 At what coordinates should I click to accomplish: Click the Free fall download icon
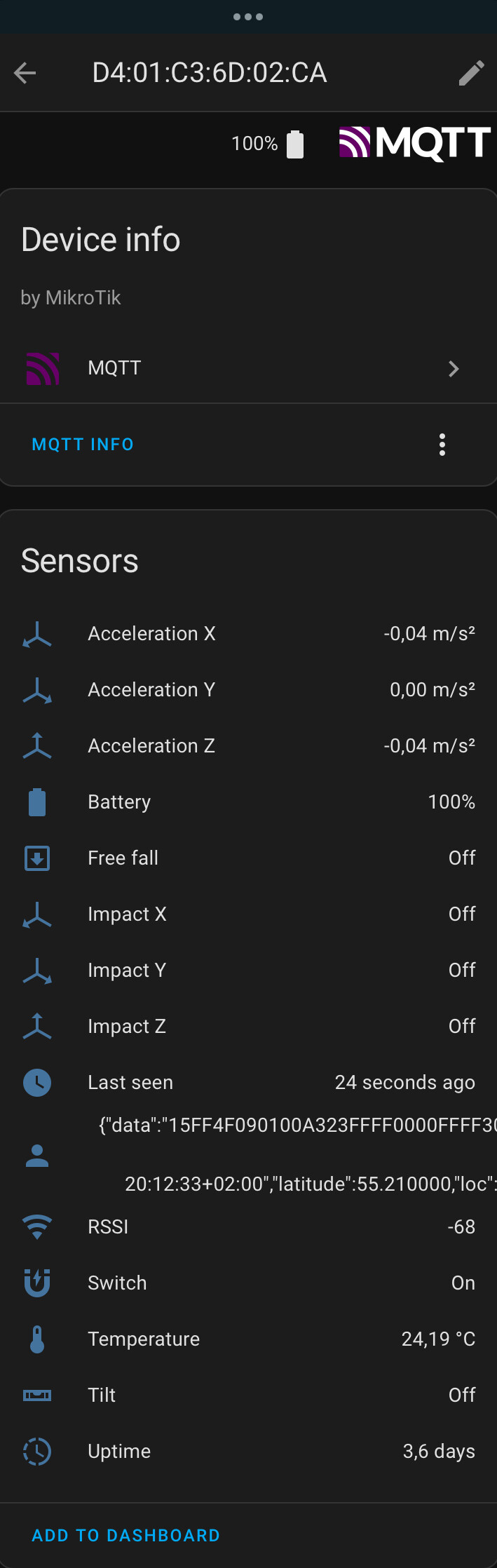click(37, 858)
